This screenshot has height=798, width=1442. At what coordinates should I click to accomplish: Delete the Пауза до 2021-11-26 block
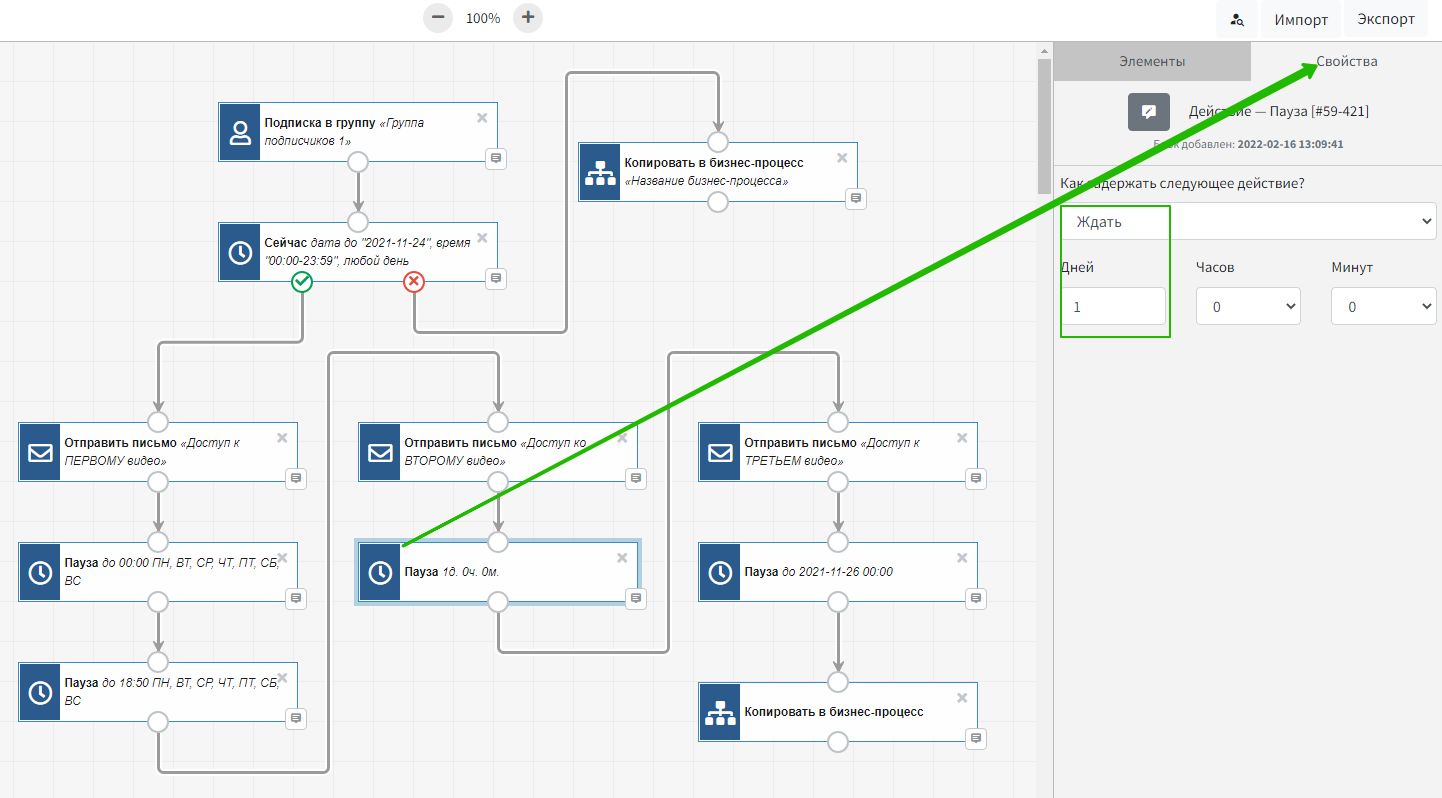tap(962, 558)
